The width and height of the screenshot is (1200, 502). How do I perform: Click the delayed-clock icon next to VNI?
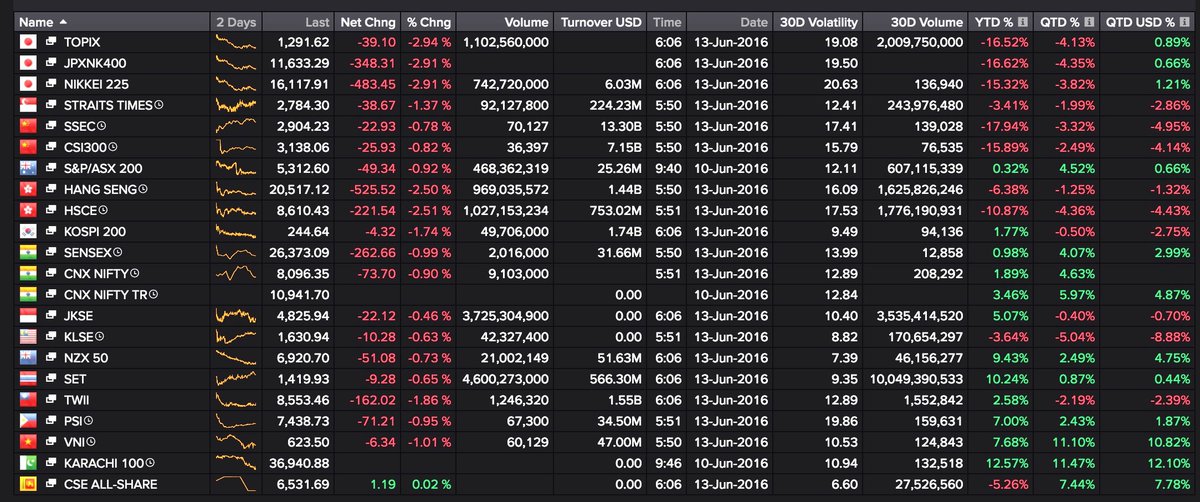tap(90, 442)
